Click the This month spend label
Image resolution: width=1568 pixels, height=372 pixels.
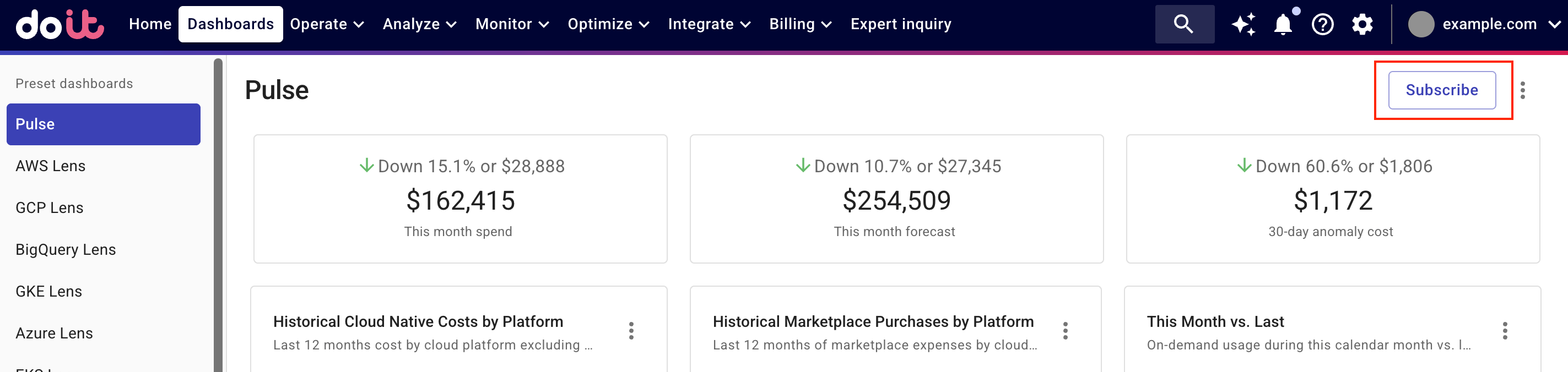[458, 232]
